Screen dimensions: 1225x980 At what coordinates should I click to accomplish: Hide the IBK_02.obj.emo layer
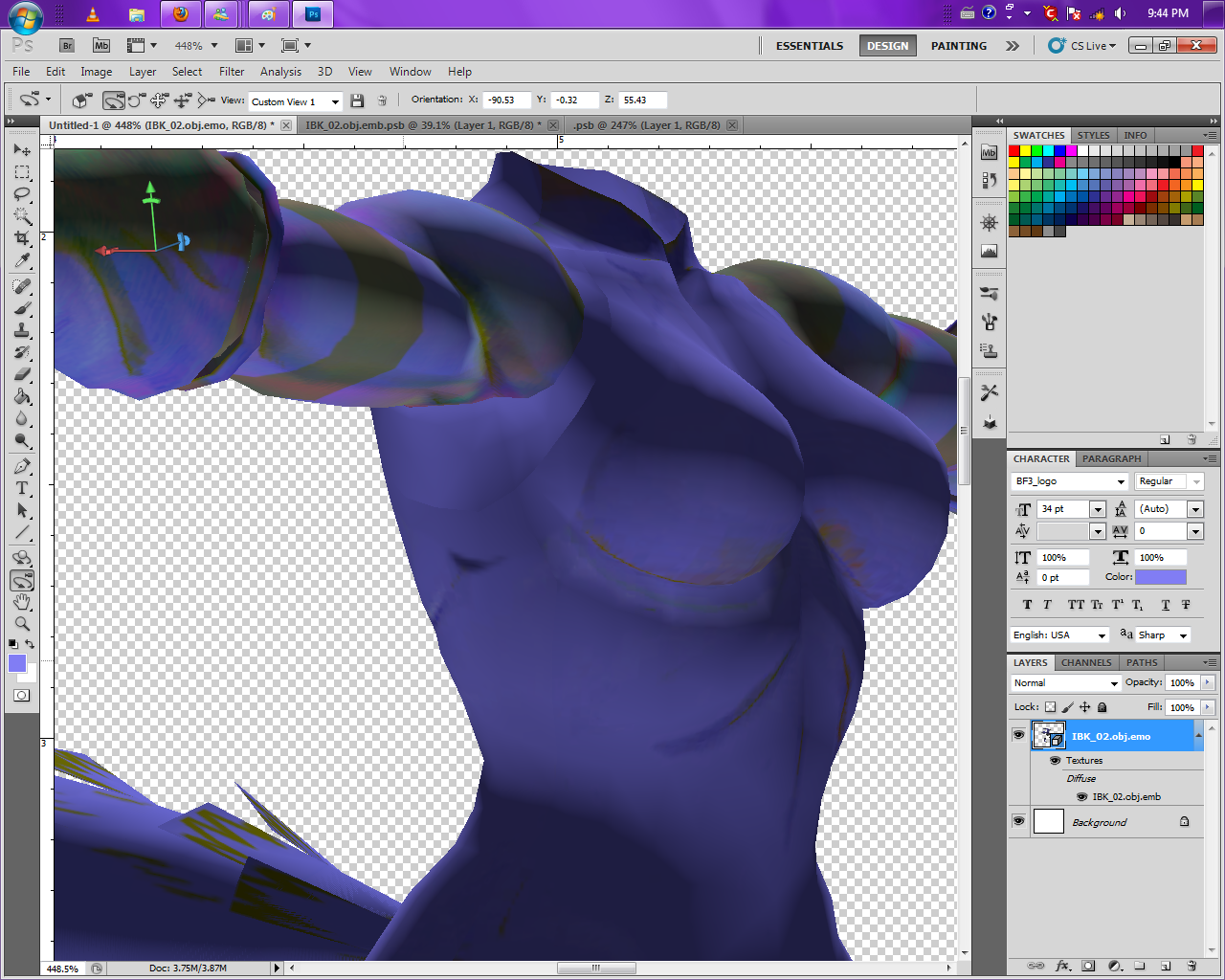point(1018,735)
